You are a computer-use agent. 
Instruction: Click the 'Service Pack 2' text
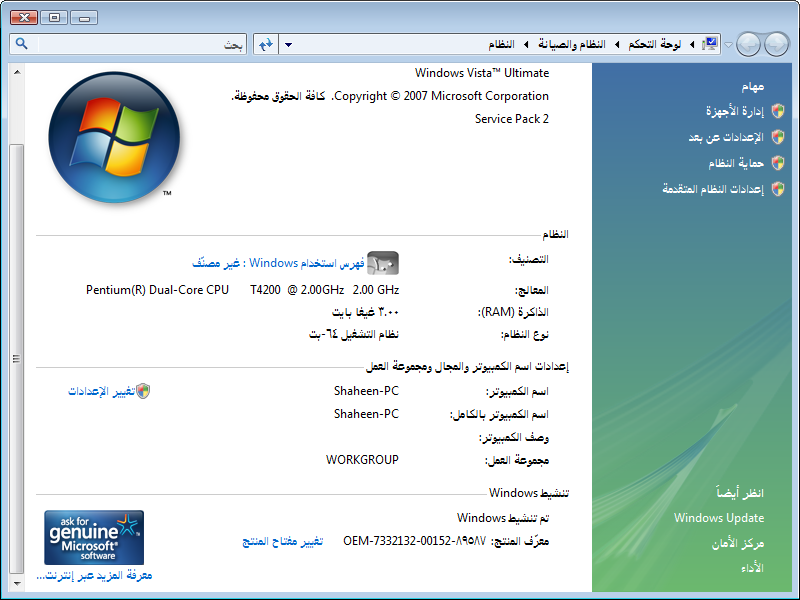512,119
